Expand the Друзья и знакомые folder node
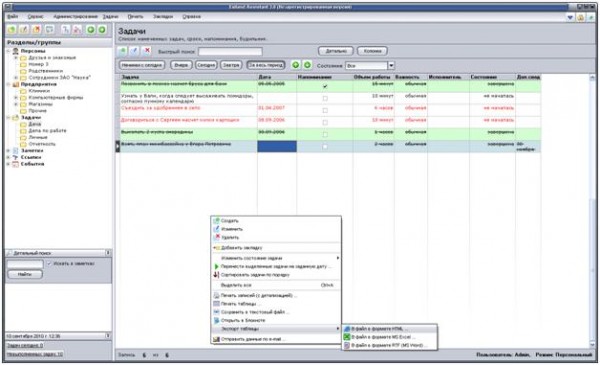 pyautogui.click(x=16, y=58)
